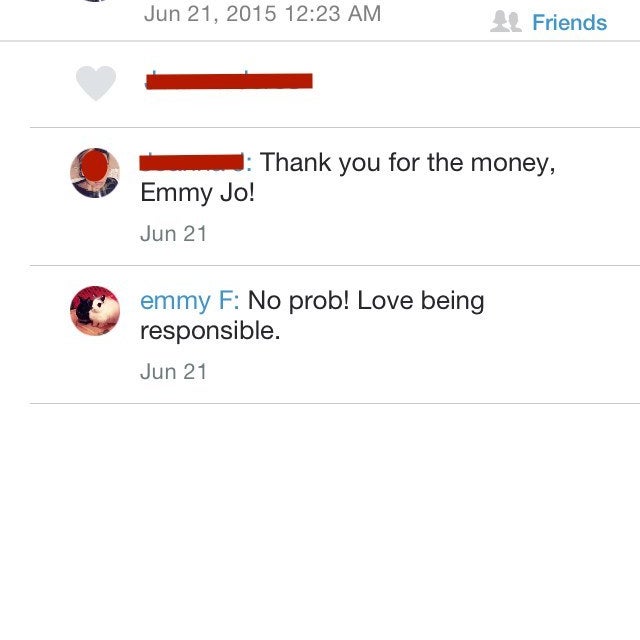Select the Jun 21 date under first comment
The height and width of the screenshot is (640, 640).
pyautogui.click(x=173, y=234)
